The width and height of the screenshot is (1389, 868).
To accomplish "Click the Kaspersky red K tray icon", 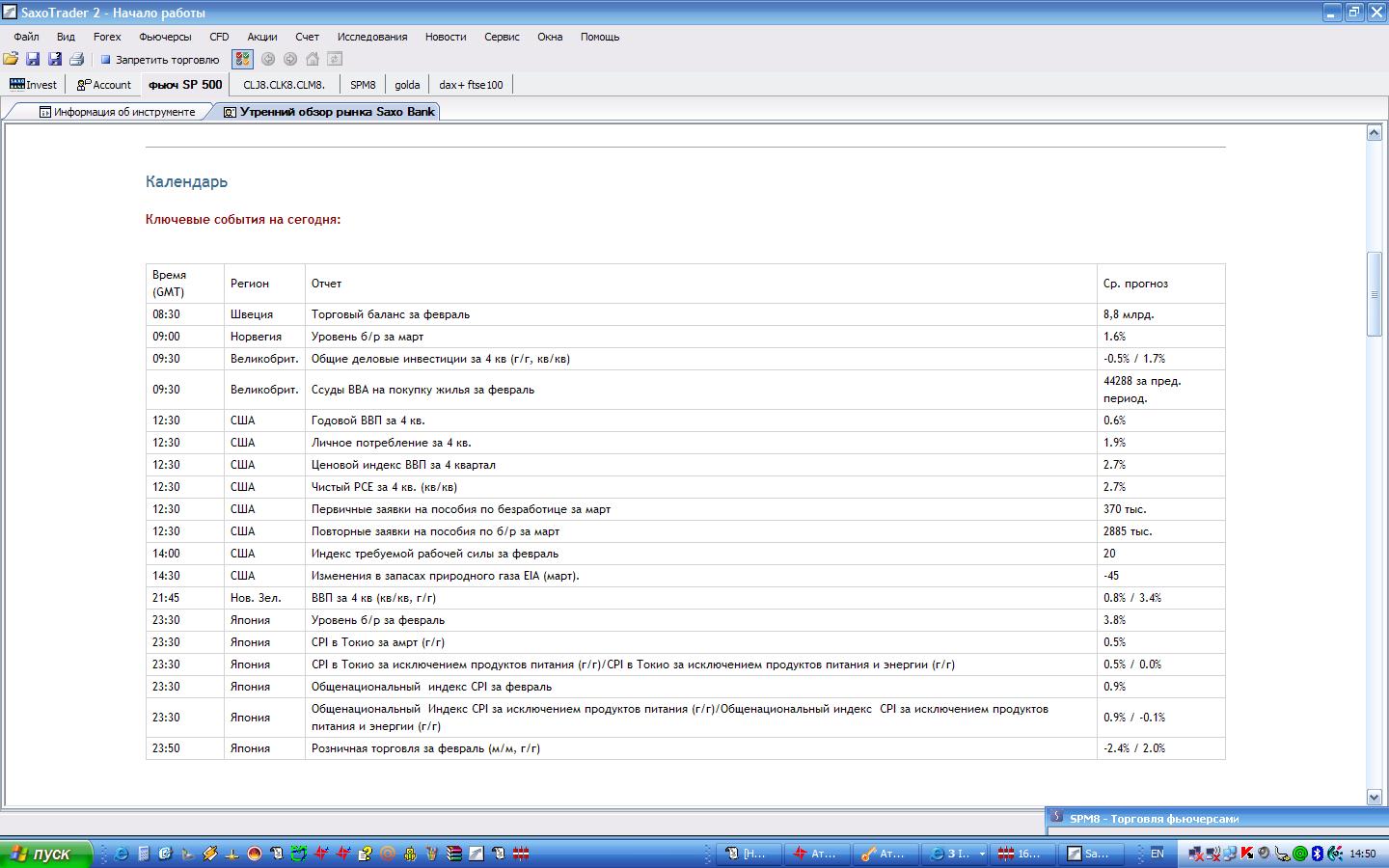I will point(1246,854).
